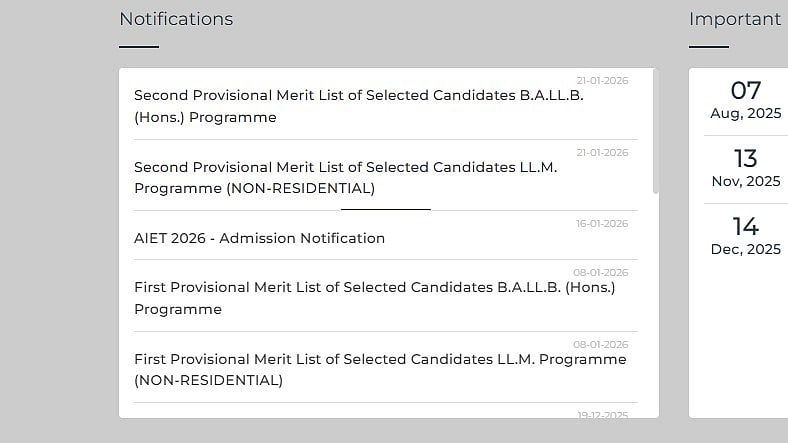Screen dimensions: 788x443
Task: Click the partially visible 19-12-2025 date stamp
Action: pos(602,414)
